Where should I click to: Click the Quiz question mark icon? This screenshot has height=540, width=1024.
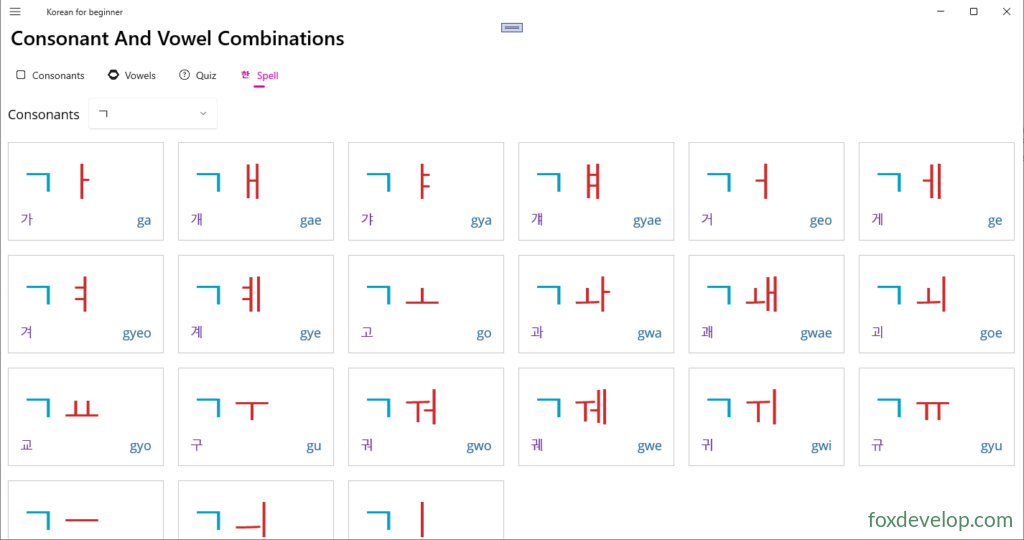point(184,75)
